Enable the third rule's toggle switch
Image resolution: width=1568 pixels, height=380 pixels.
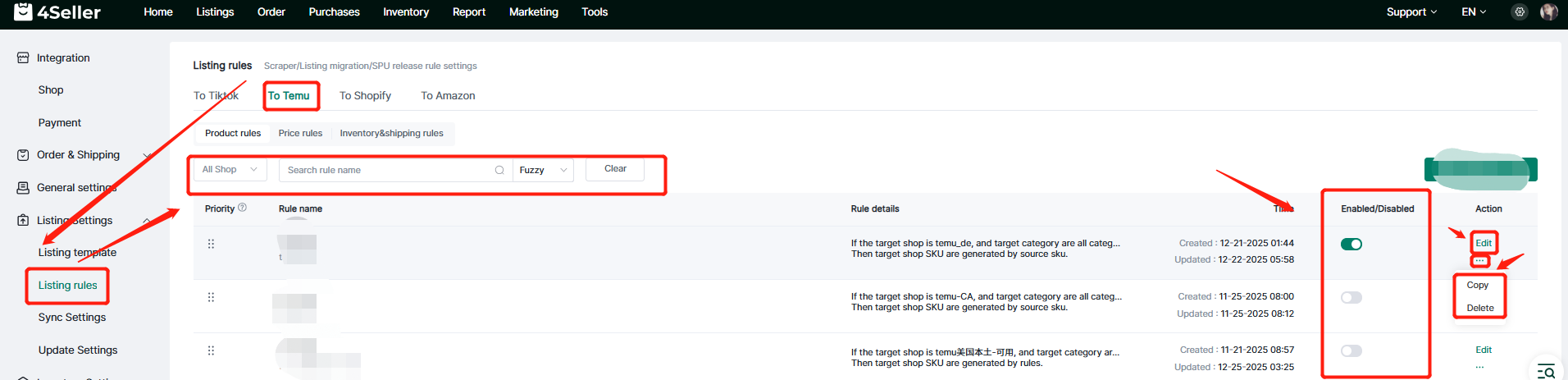coord(1351,350)
